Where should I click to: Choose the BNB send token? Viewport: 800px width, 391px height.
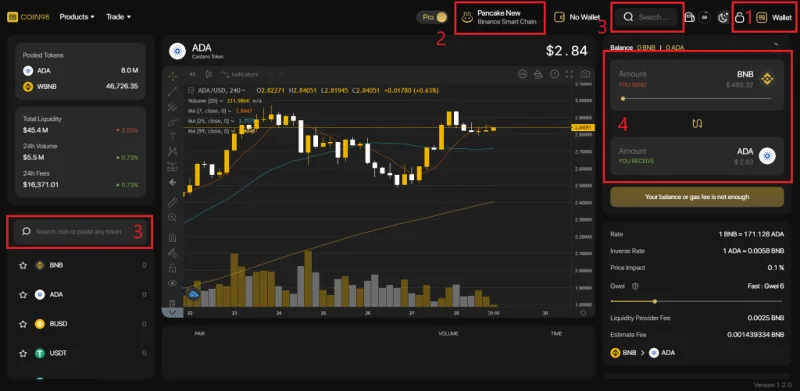(x=755, y=79)
